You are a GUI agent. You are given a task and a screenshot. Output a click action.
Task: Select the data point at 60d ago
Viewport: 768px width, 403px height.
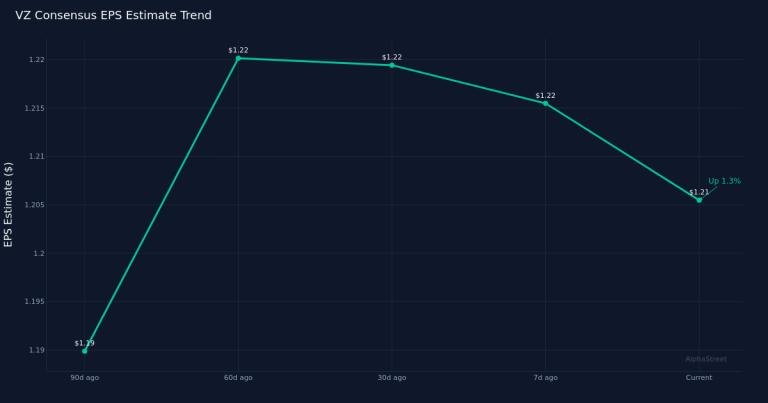[238, 58]
